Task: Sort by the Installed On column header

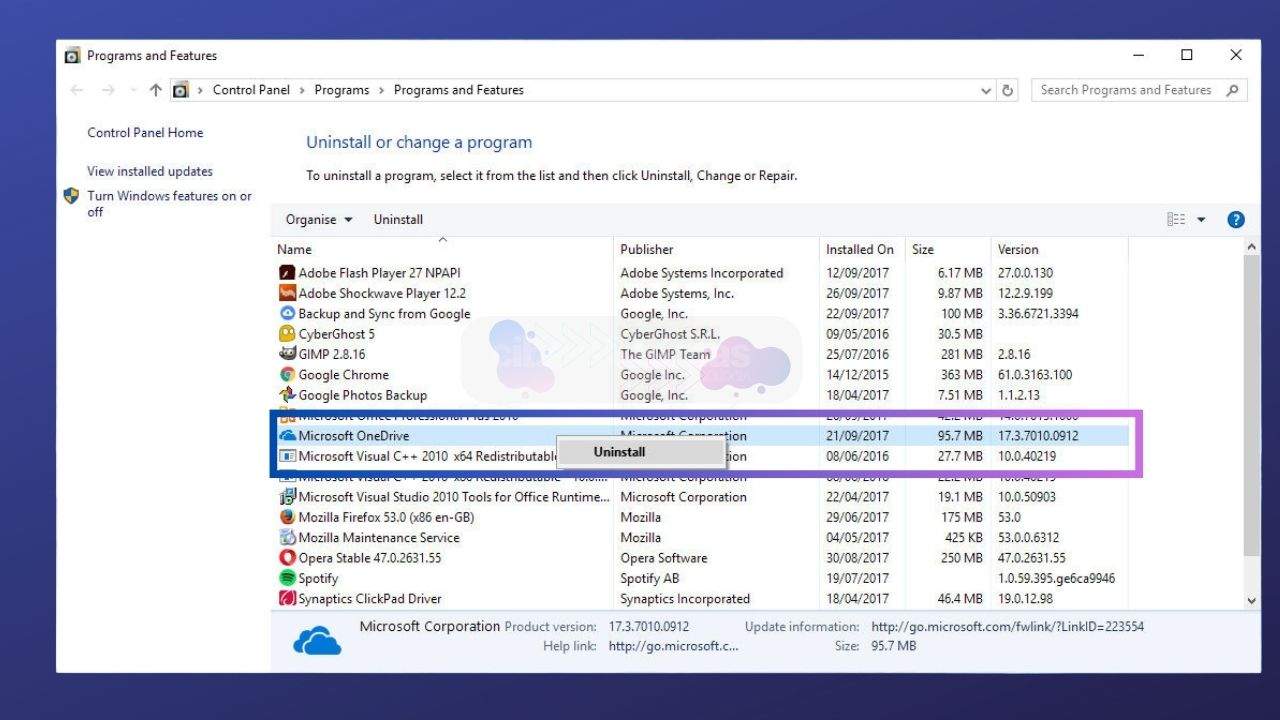Action: [860, 250]
